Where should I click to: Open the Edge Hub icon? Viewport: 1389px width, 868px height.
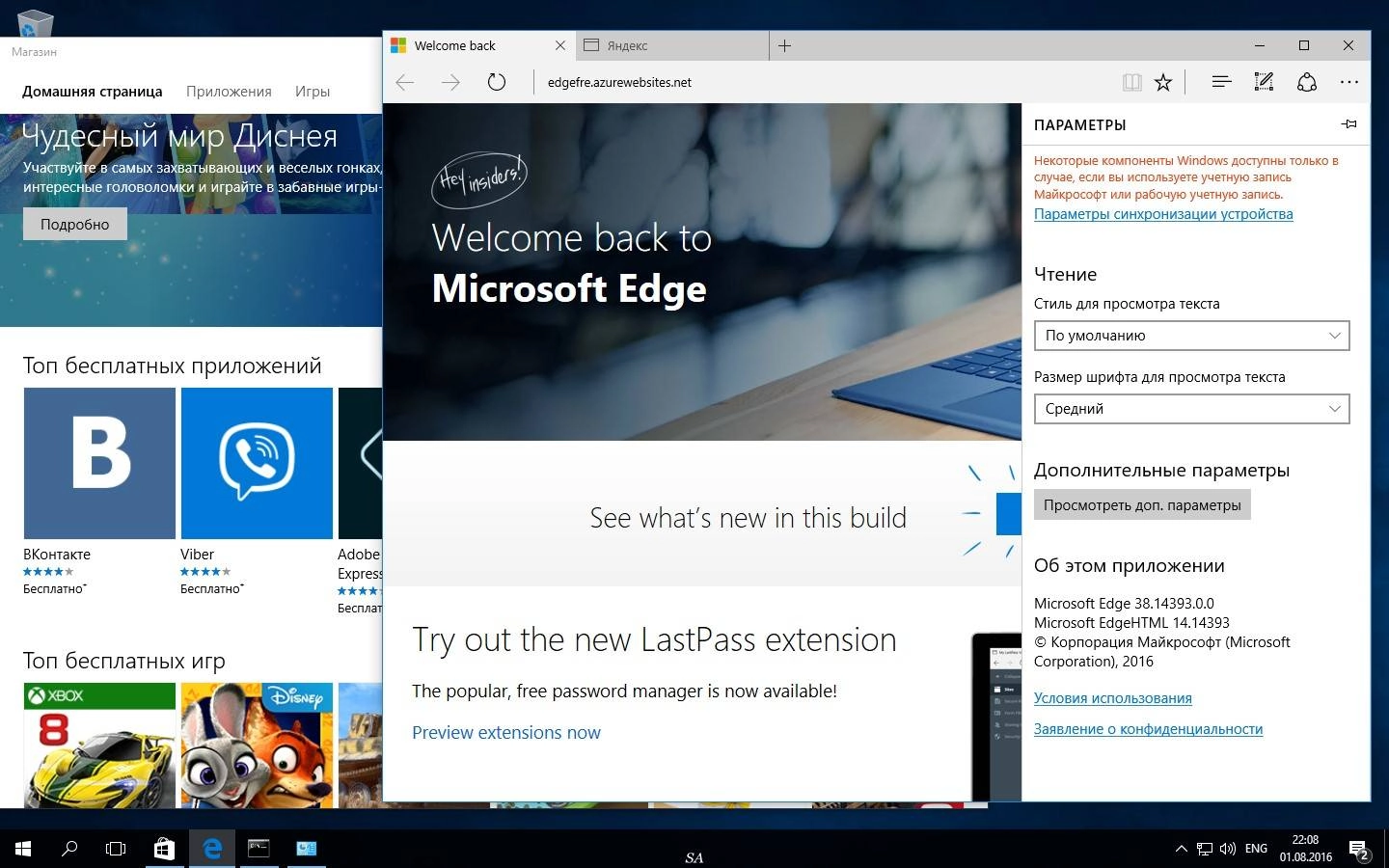click(1221, 82)
